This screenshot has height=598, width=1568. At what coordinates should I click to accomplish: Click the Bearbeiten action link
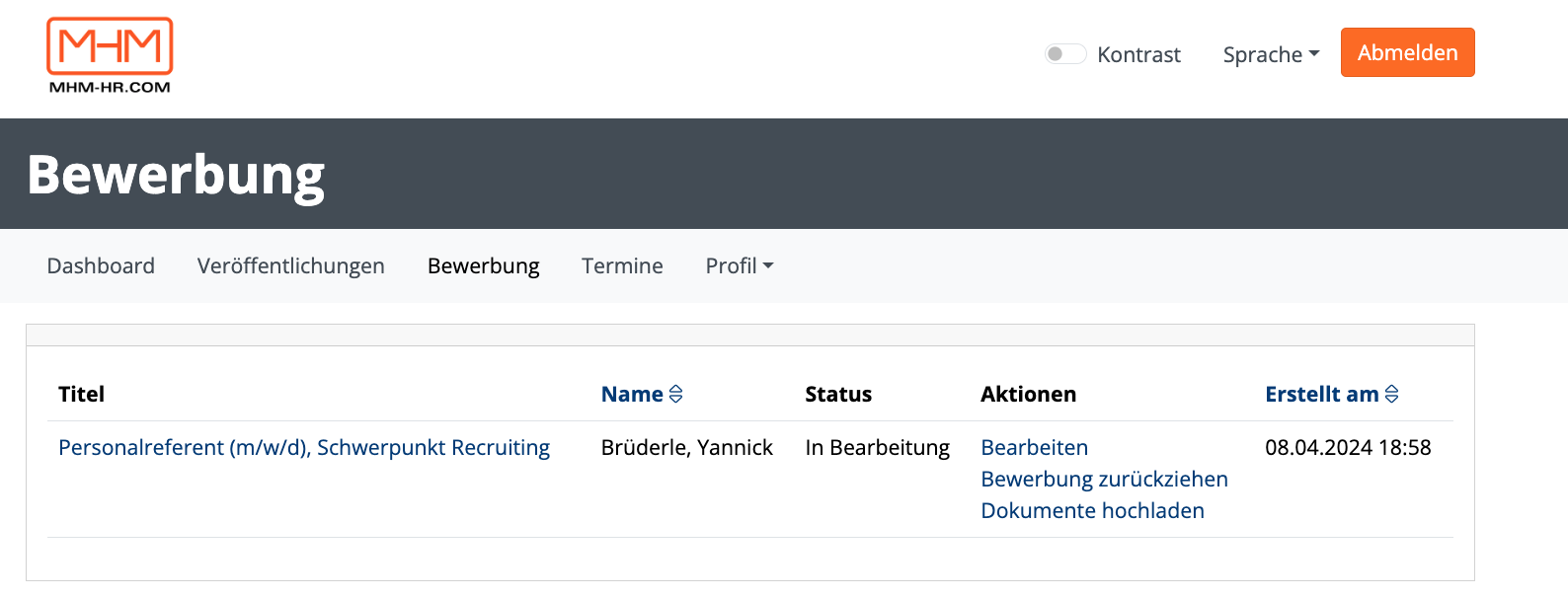1034,447
